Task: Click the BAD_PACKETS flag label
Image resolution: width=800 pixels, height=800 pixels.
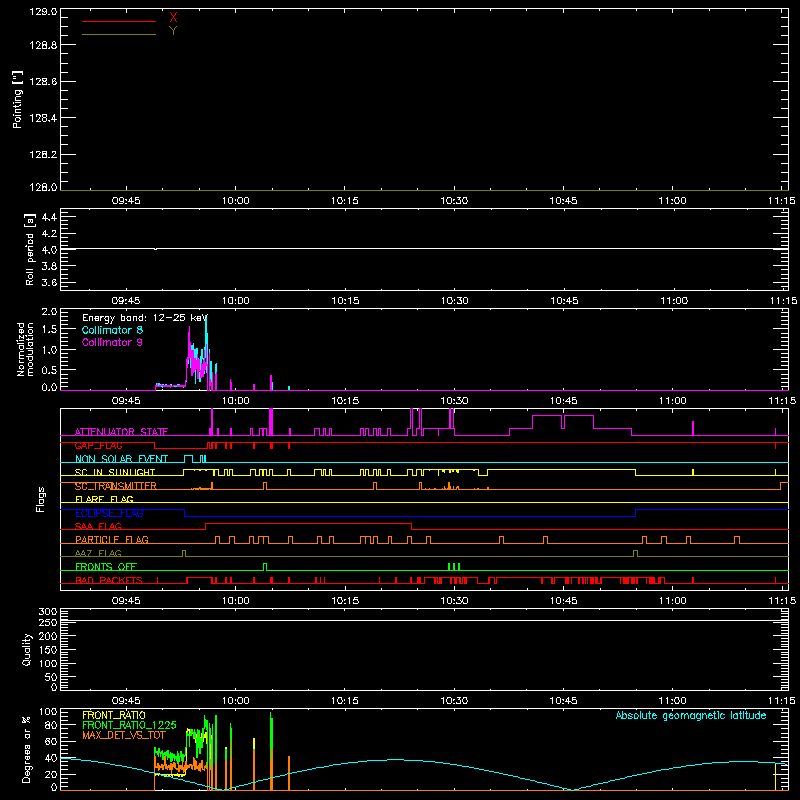Action: point(109,580)
